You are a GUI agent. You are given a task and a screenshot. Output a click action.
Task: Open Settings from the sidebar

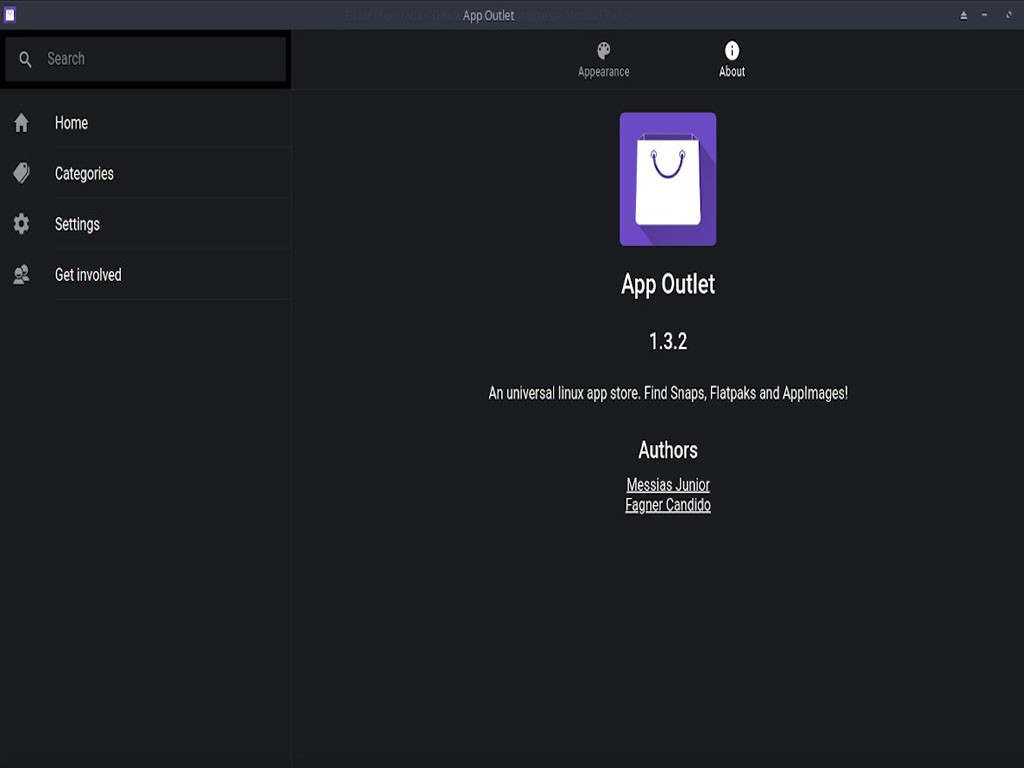tap(77, 223)
